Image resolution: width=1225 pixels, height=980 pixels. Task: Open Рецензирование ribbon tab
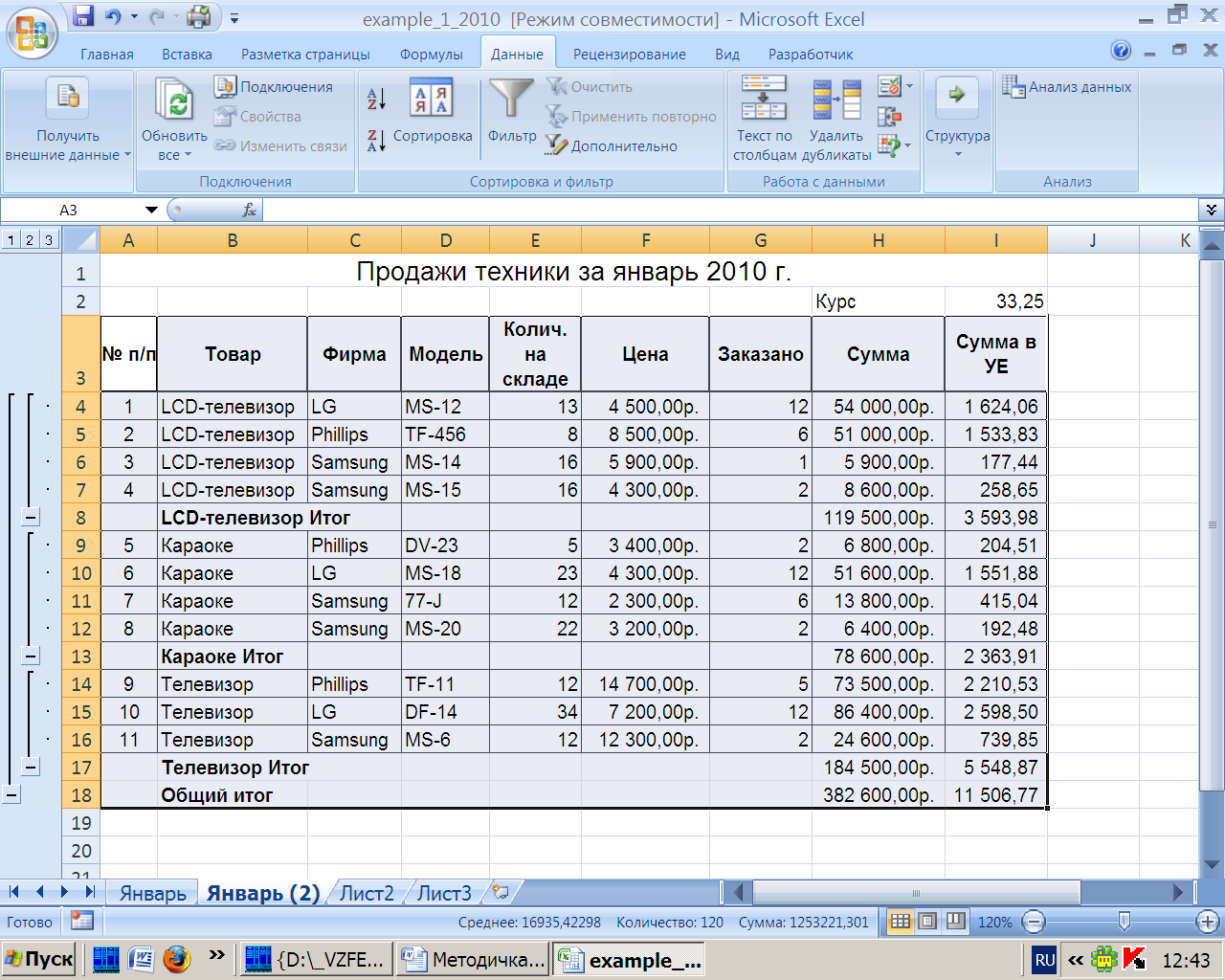(x=630, y=55)
